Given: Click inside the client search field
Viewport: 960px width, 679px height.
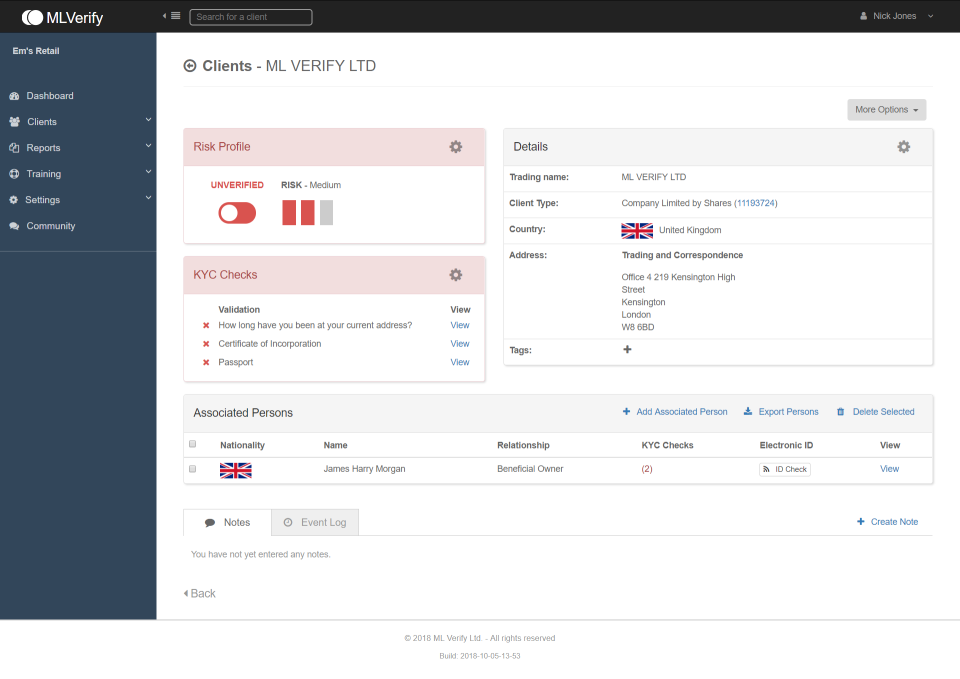Looking at the screenshot, I should (x=250, y=16).
